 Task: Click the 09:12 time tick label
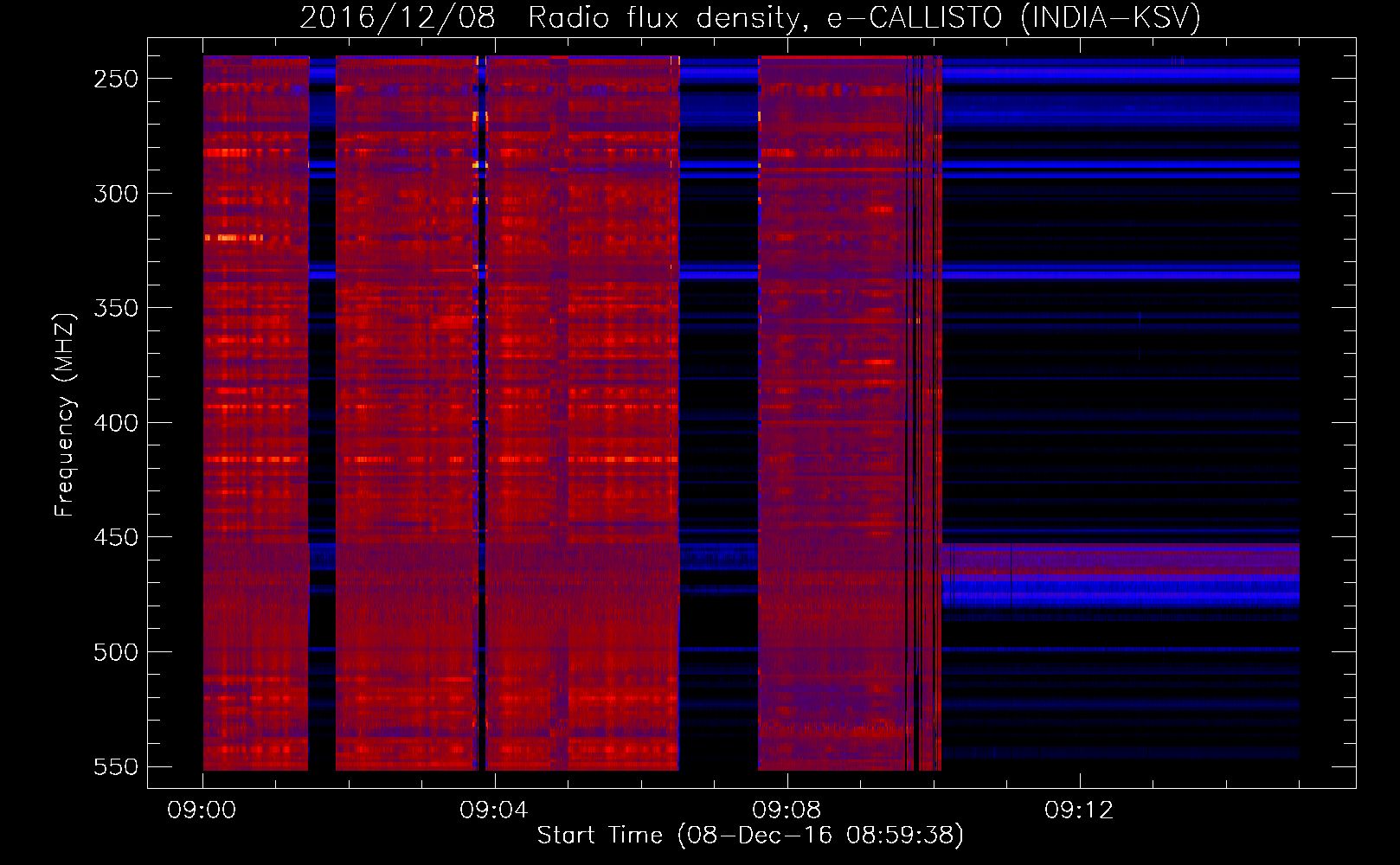tap(1079, 811)
